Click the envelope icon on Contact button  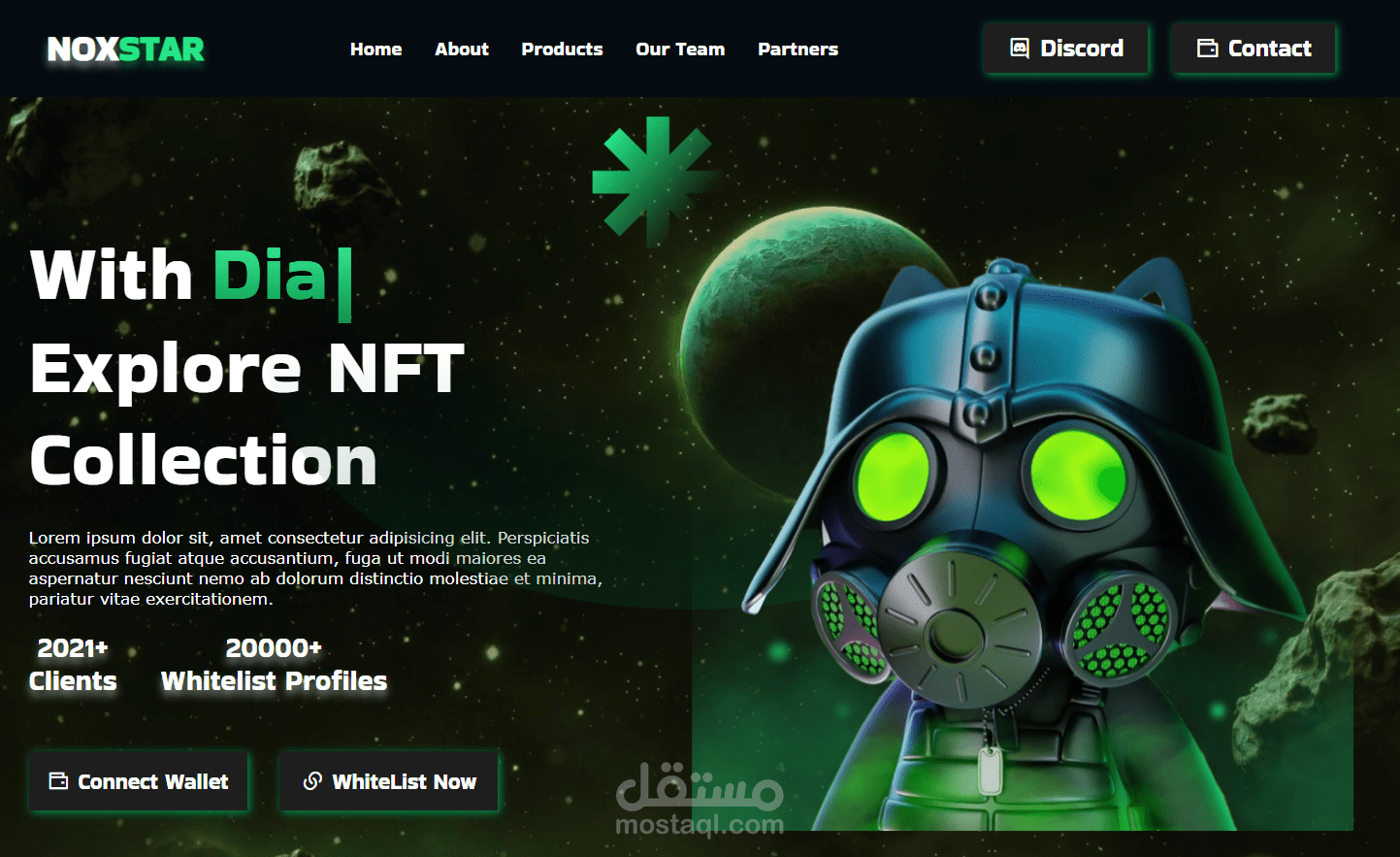1207,46
